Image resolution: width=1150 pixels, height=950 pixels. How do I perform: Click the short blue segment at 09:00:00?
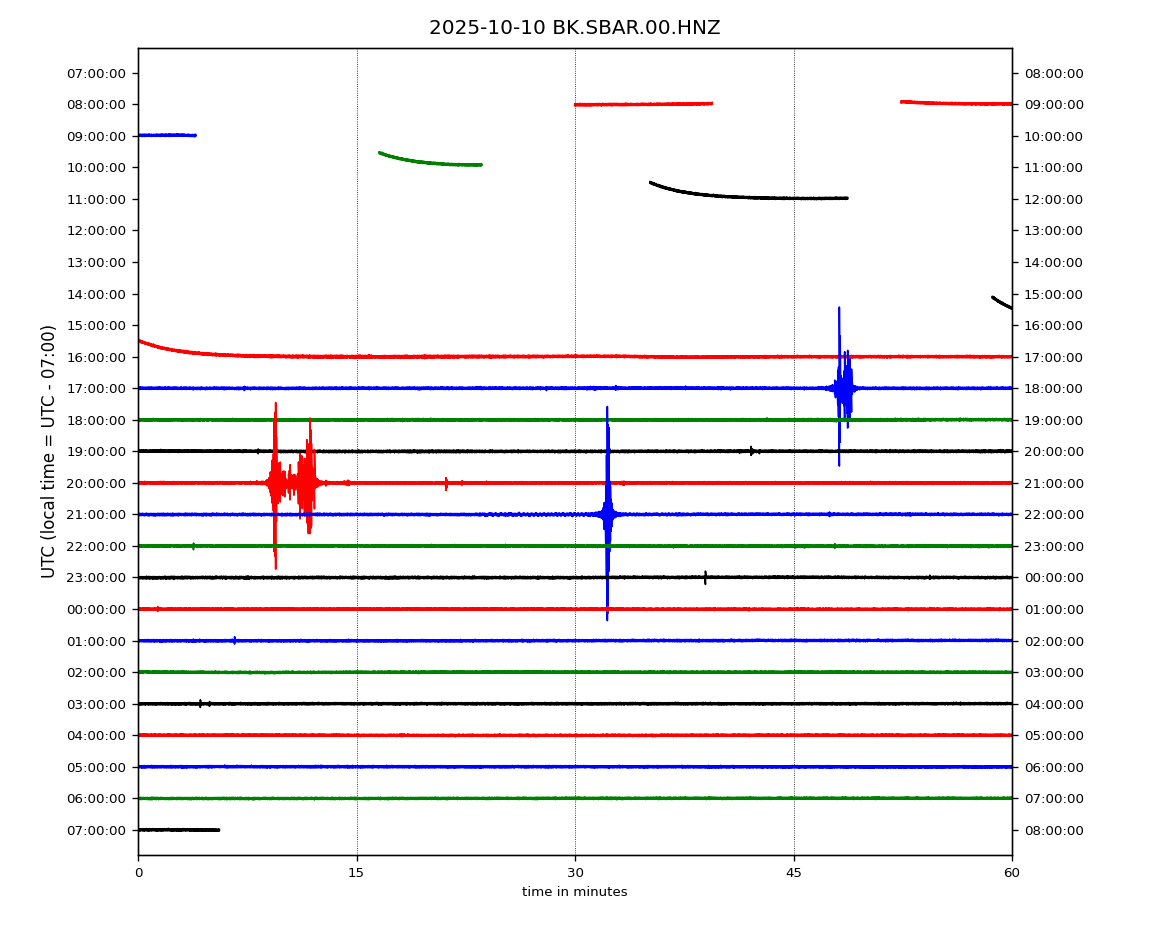[167, 135]
